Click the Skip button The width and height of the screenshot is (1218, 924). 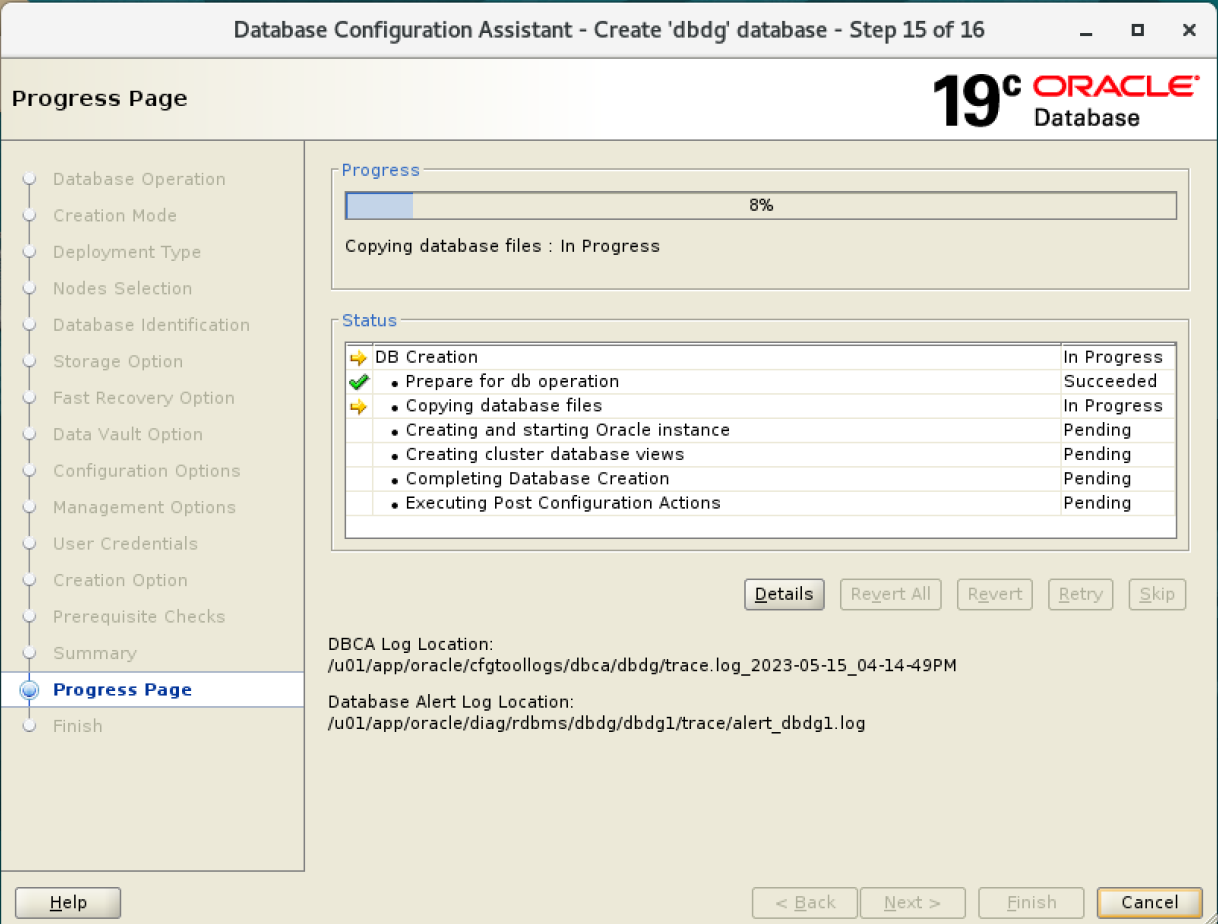[x=1157, y=594]
